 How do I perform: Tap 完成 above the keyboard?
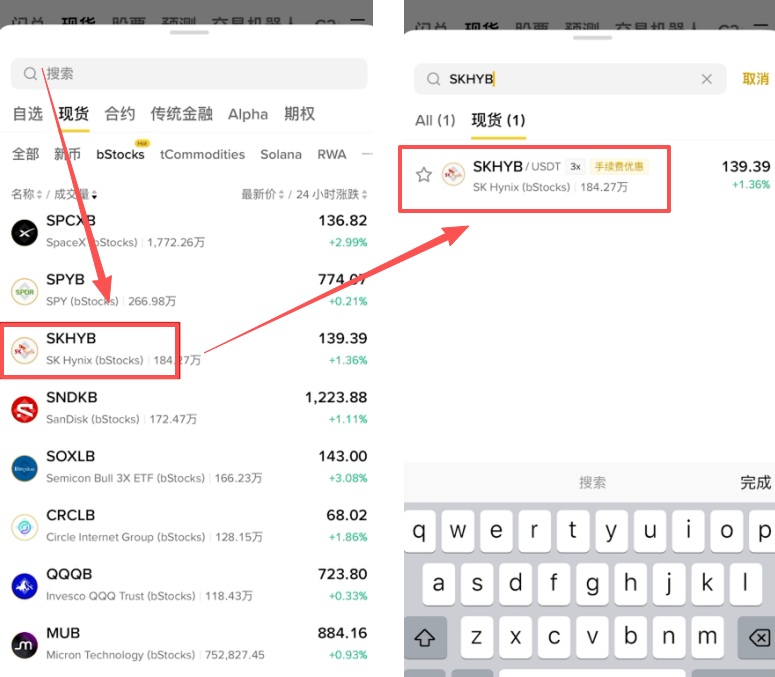[x=756, y=483]
